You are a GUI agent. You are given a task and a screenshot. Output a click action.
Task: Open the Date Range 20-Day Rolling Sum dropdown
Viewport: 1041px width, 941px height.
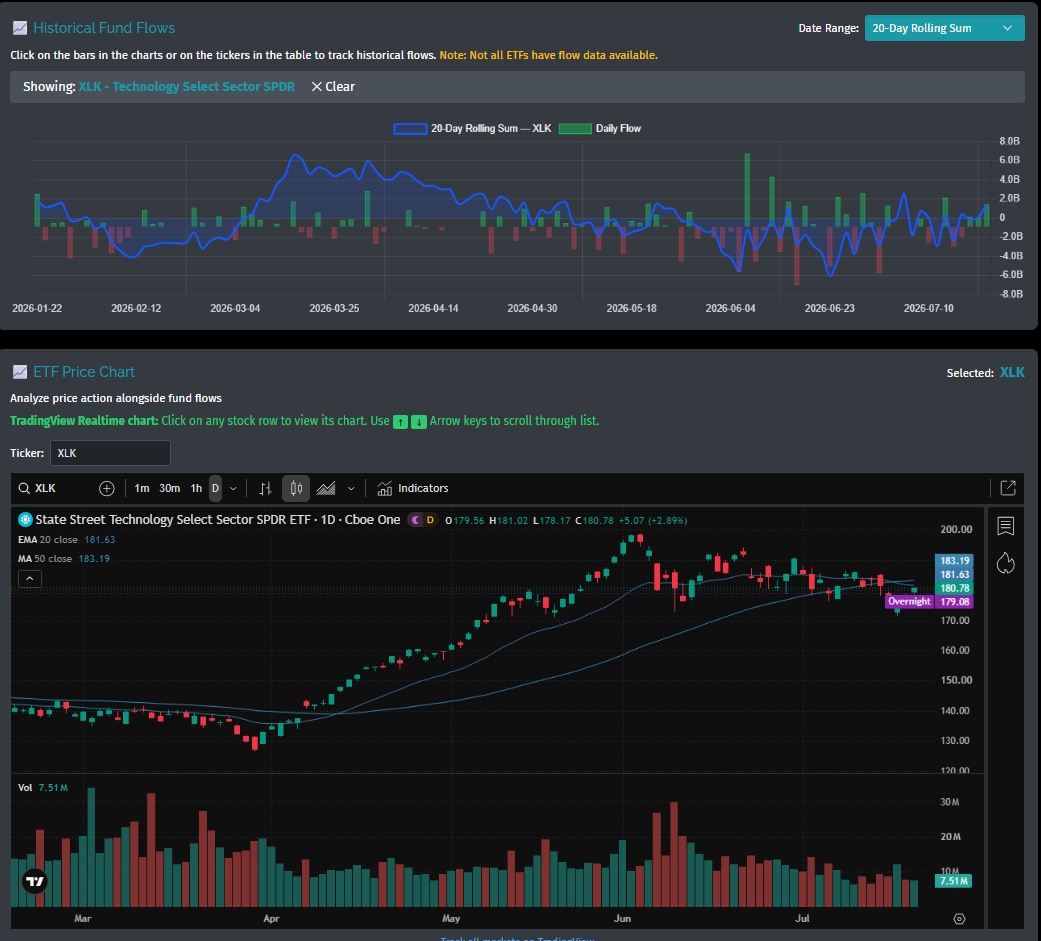[944, 28]
